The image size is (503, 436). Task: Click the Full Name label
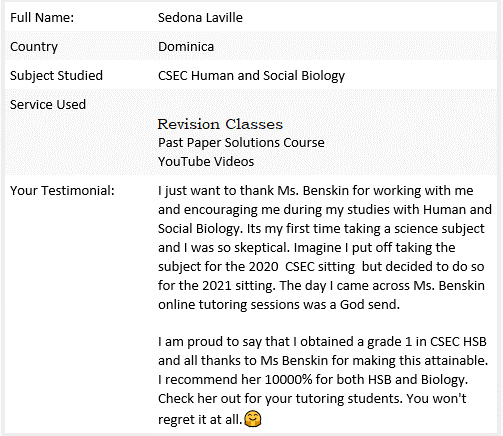pyautogui.click(x=42, y=18)
